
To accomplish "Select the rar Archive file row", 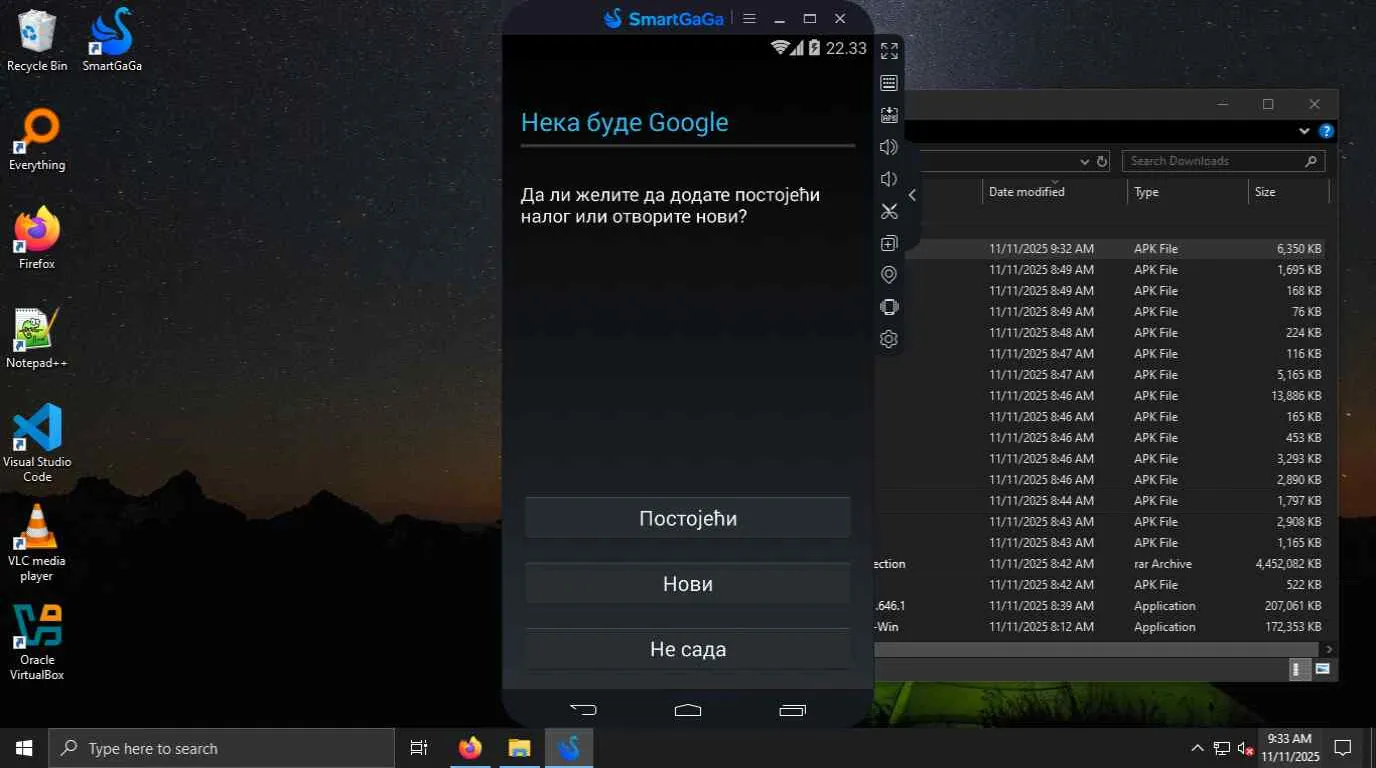I will click(1100, 564).
